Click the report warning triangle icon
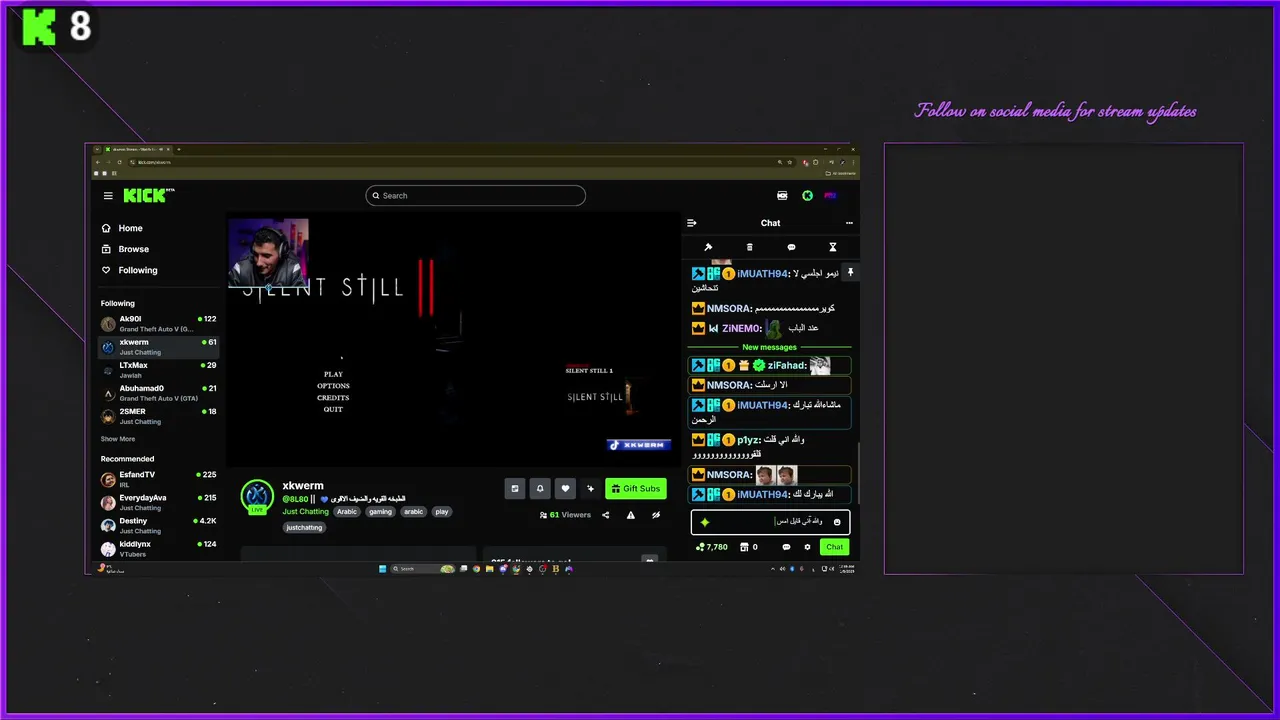1280x720 pixels. (x=630, y=515)
